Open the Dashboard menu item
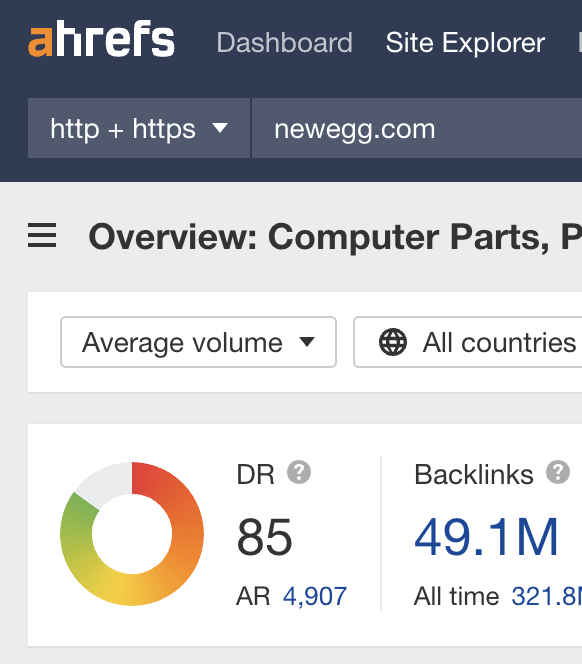The width and height of the screenshot is (582, 664). pos(284,43)
